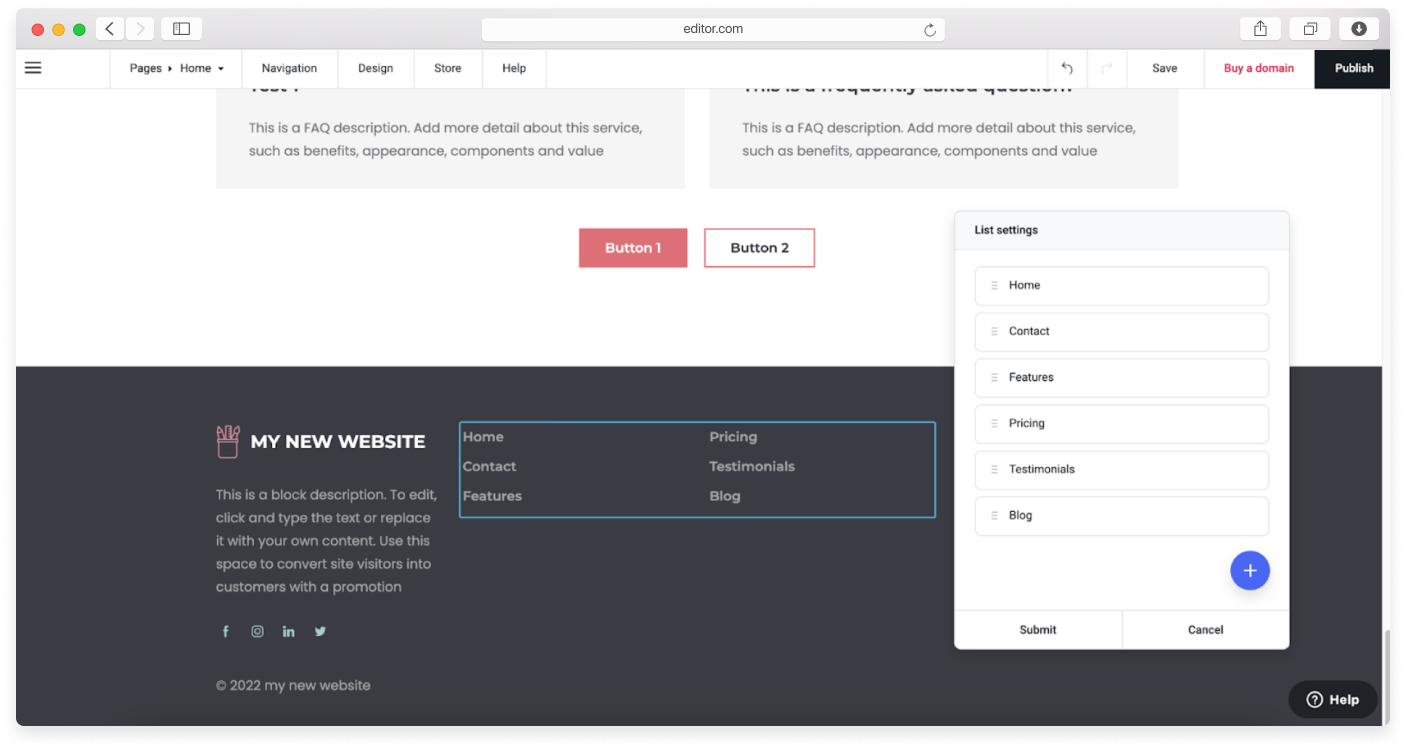The width and height of the screenshot is (1406, 750).
Task: Click the right FAQ description text
Action: [939, 140]
